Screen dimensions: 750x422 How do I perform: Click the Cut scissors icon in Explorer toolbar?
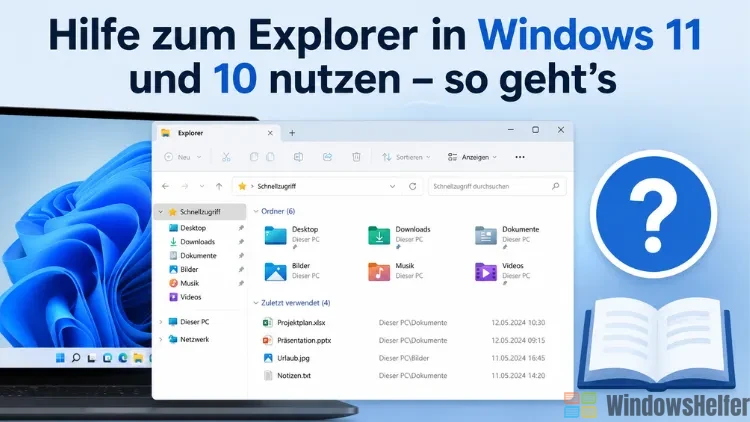point(226,157)
